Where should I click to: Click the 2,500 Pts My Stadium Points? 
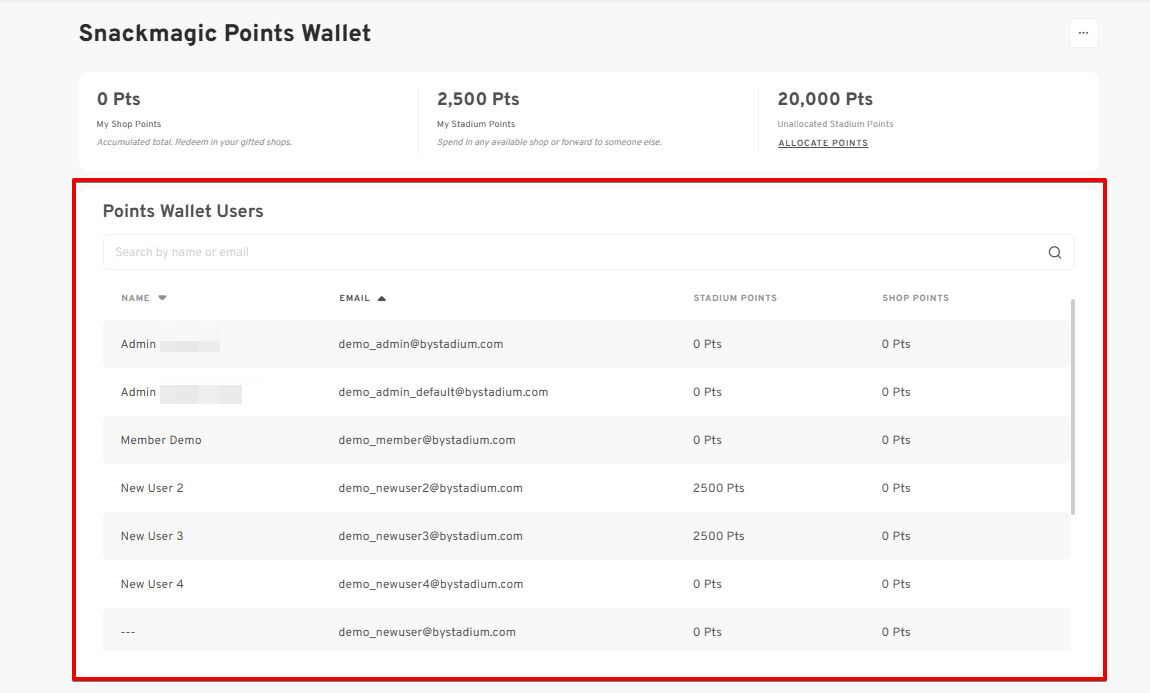click(x=478, y=99)
